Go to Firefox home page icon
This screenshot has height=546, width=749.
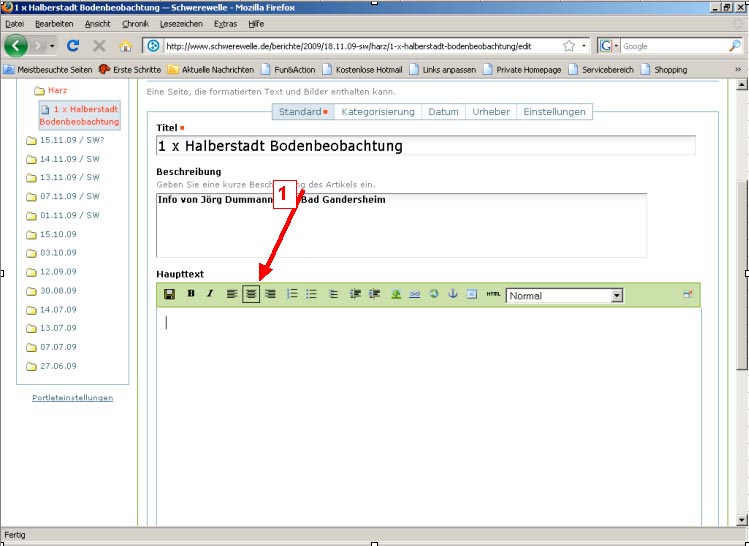[x=126, y=46]
